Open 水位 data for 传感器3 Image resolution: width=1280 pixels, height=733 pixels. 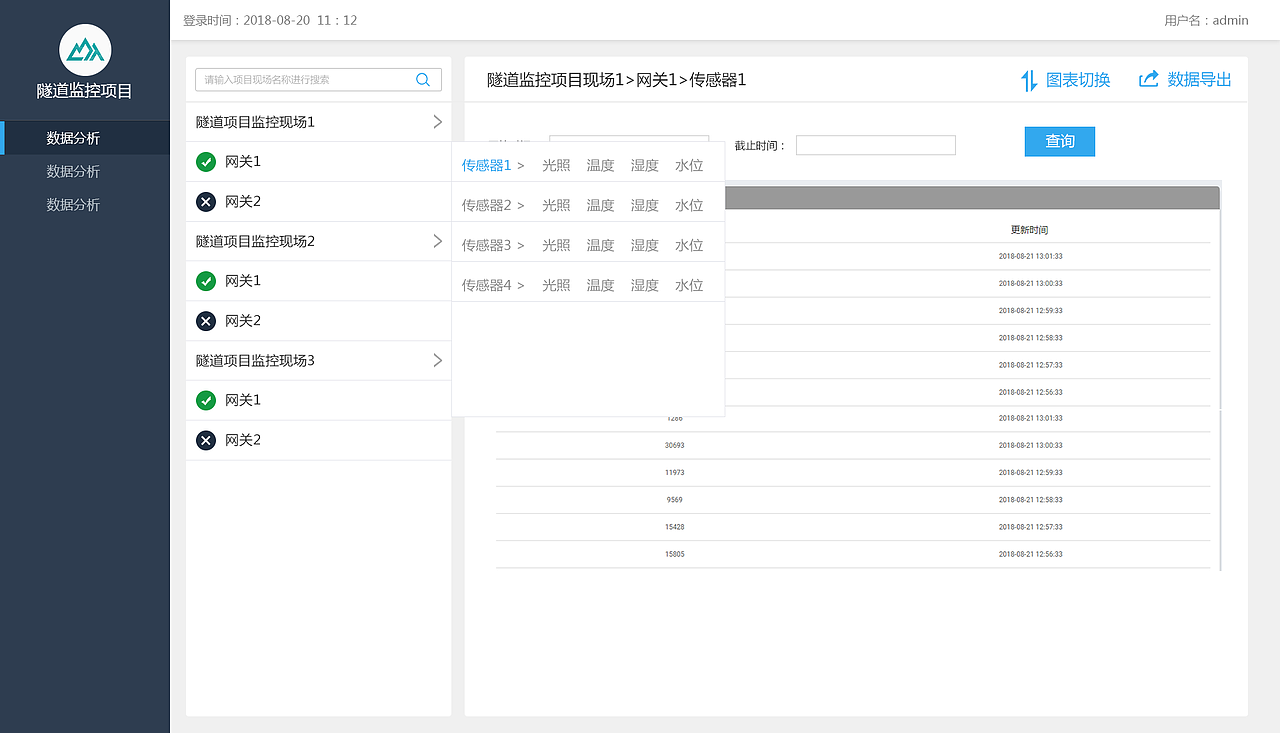pos(689,244)
